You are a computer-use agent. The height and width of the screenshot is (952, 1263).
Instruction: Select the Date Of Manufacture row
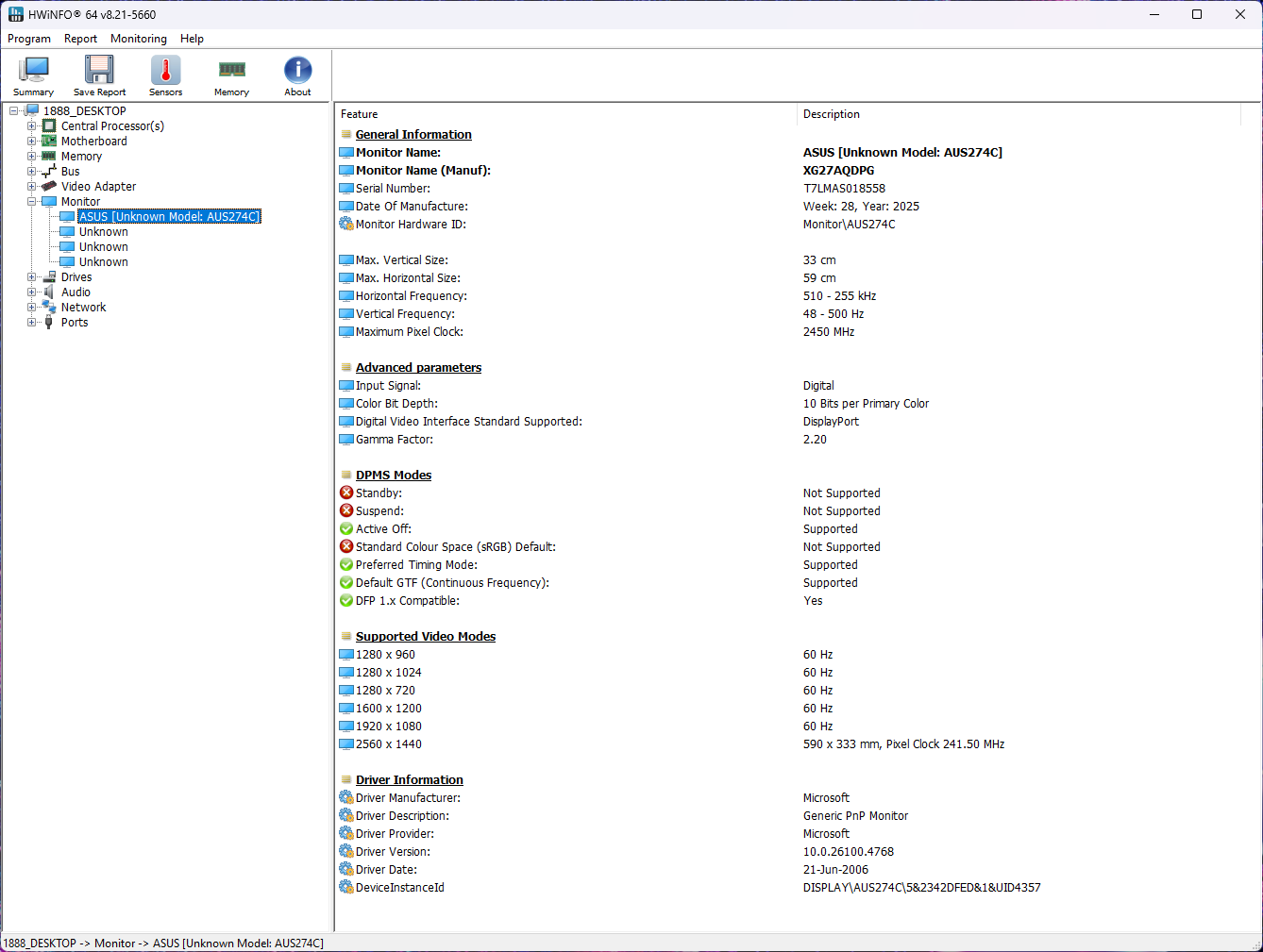[789, 206]
